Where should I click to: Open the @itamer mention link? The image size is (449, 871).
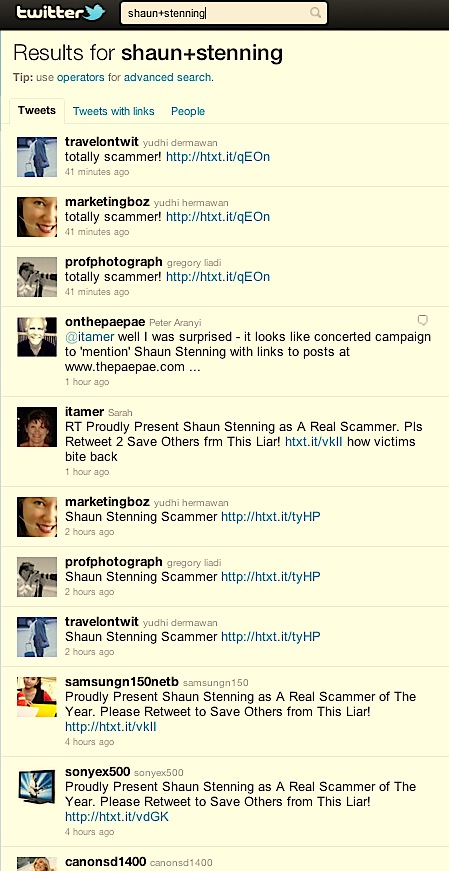(90, 337)
